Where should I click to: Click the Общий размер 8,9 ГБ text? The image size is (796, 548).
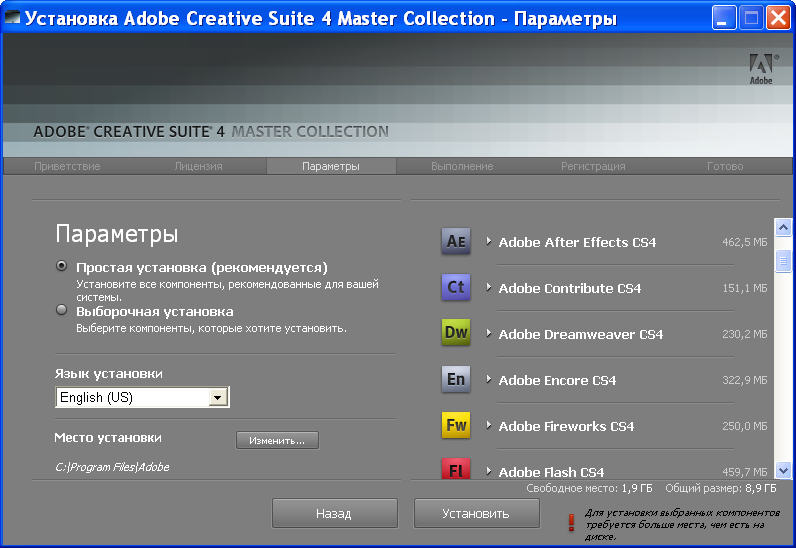click(x=721, y=489)
